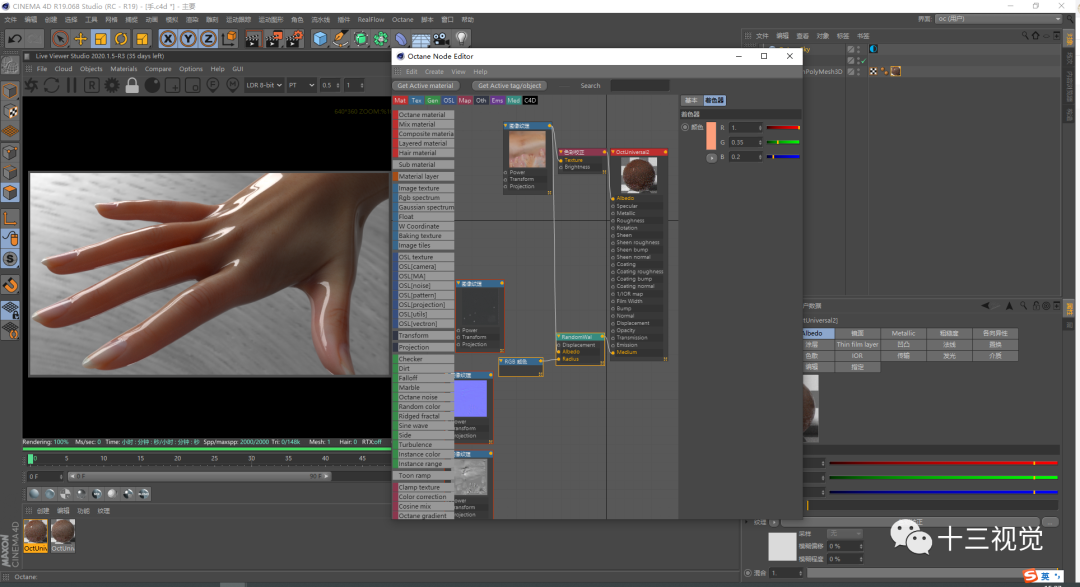Screen dimensions: 1080x587
Task: Click the focus picker F icon
Action: [213, 85]
